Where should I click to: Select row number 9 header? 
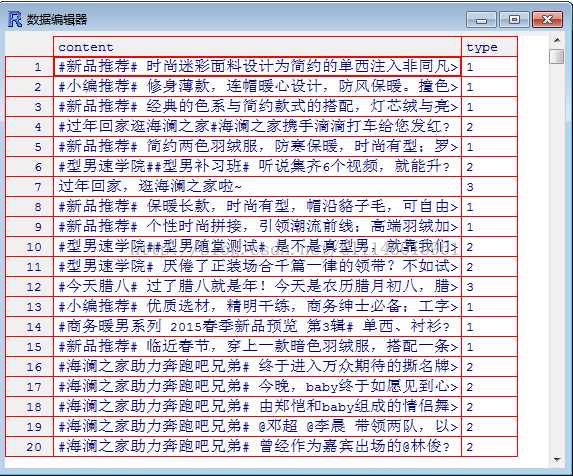pyautogui.click(x=30, y=227)
